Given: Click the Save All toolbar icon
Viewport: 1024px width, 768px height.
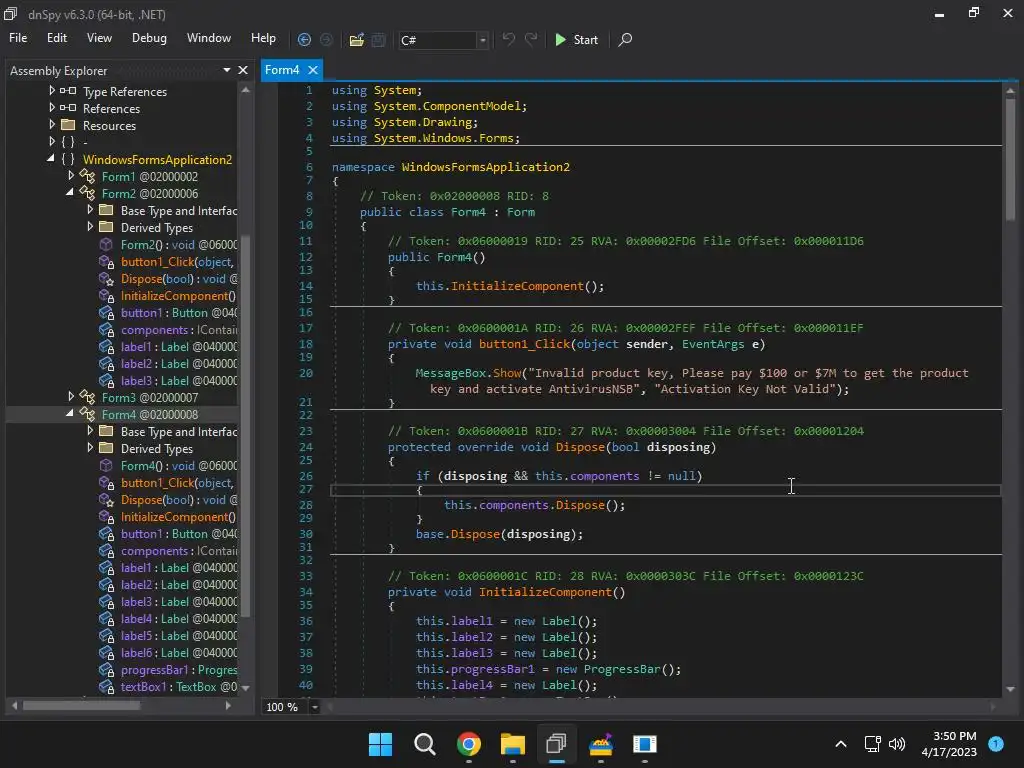Looking at the screenshot, I should (x=379, y=40).
